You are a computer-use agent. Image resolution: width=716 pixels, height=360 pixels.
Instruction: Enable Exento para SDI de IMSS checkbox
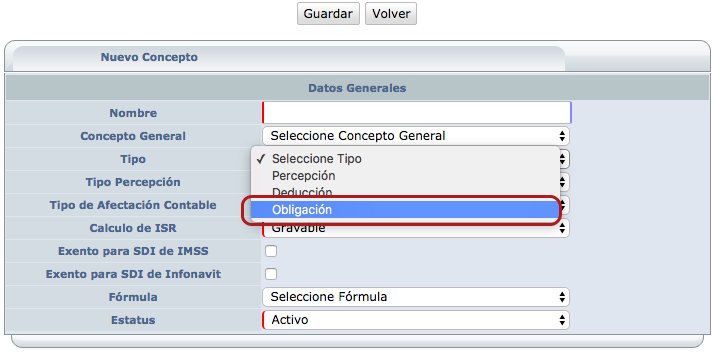(x=271, y=251)
